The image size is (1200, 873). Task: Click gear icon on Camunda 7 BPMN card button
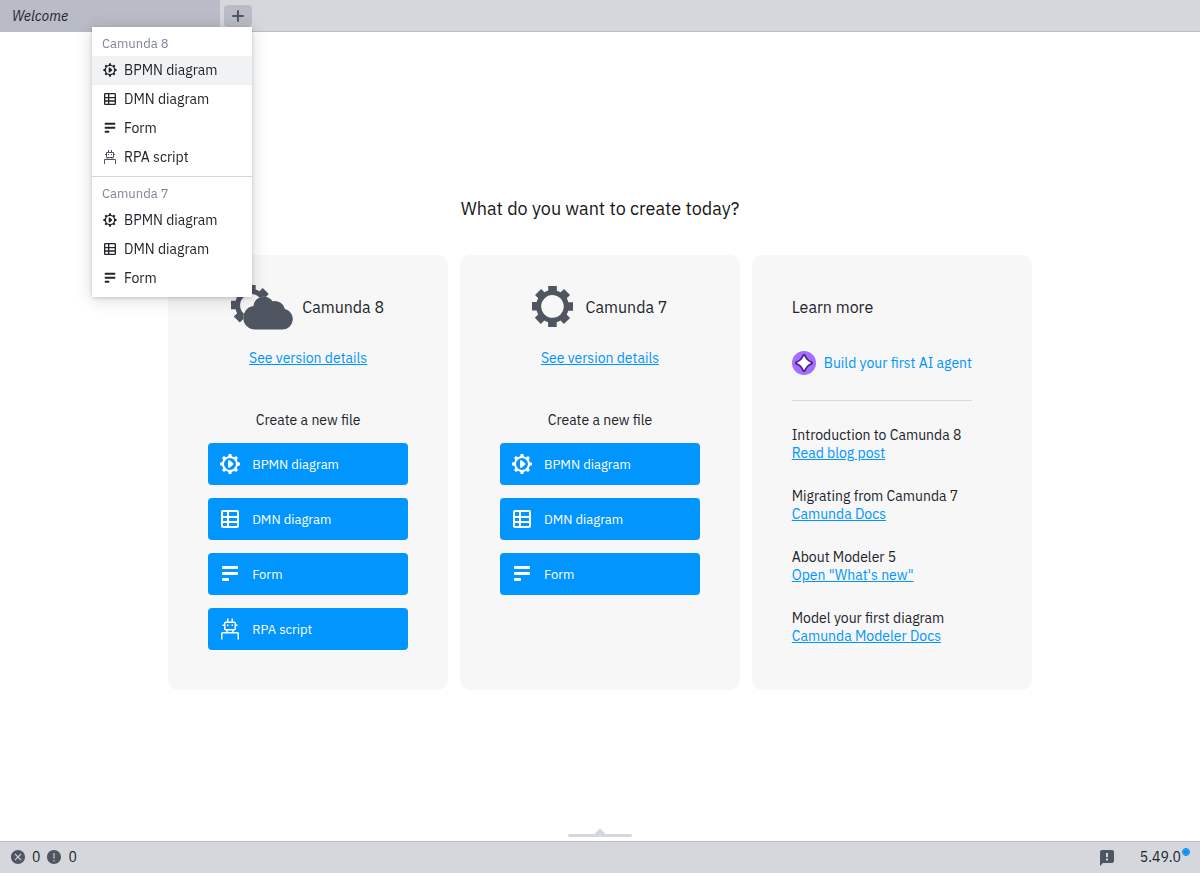(x=522, y=464)
